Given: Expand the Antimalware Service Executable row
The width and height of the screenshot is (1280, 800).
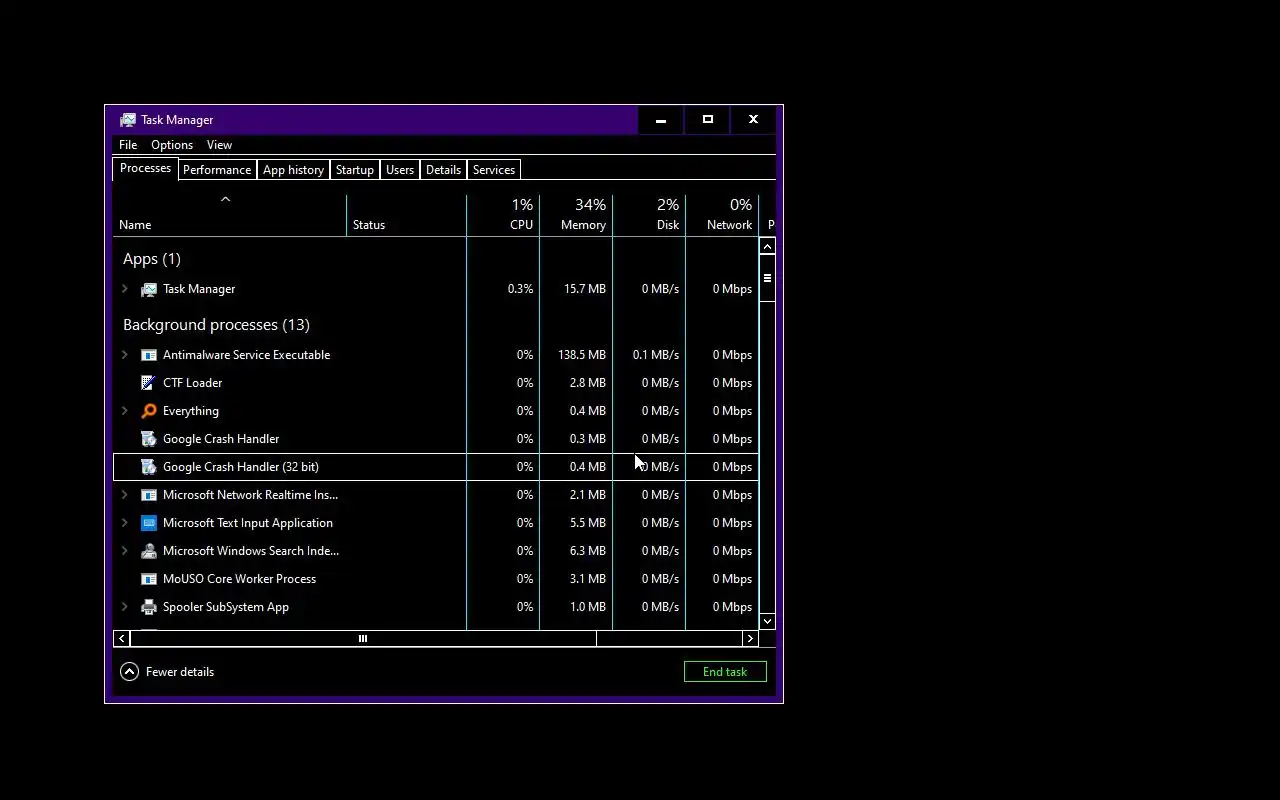Looking at the screenshot, I should click(x=125, y=355).
